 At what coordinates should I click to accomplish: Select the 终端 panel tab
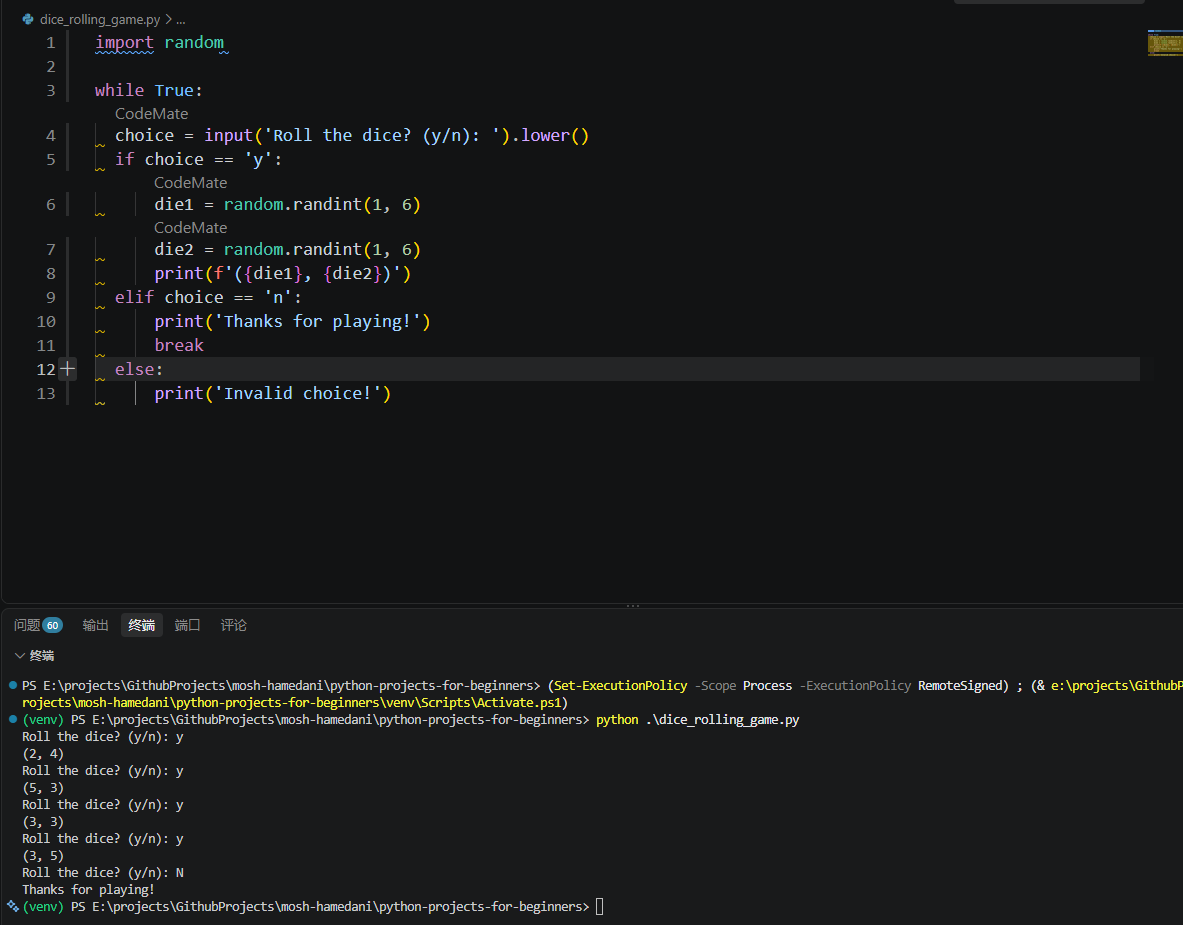point(142,625)
